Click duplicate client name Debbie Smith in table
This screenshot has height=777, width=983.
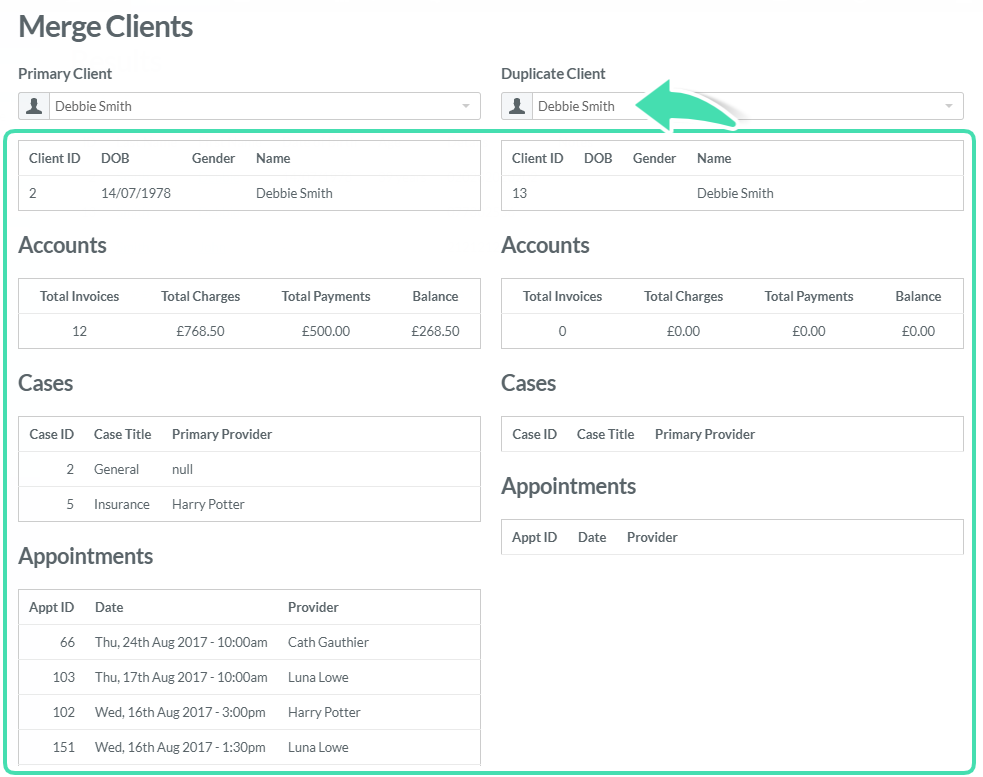click(735, 193)
